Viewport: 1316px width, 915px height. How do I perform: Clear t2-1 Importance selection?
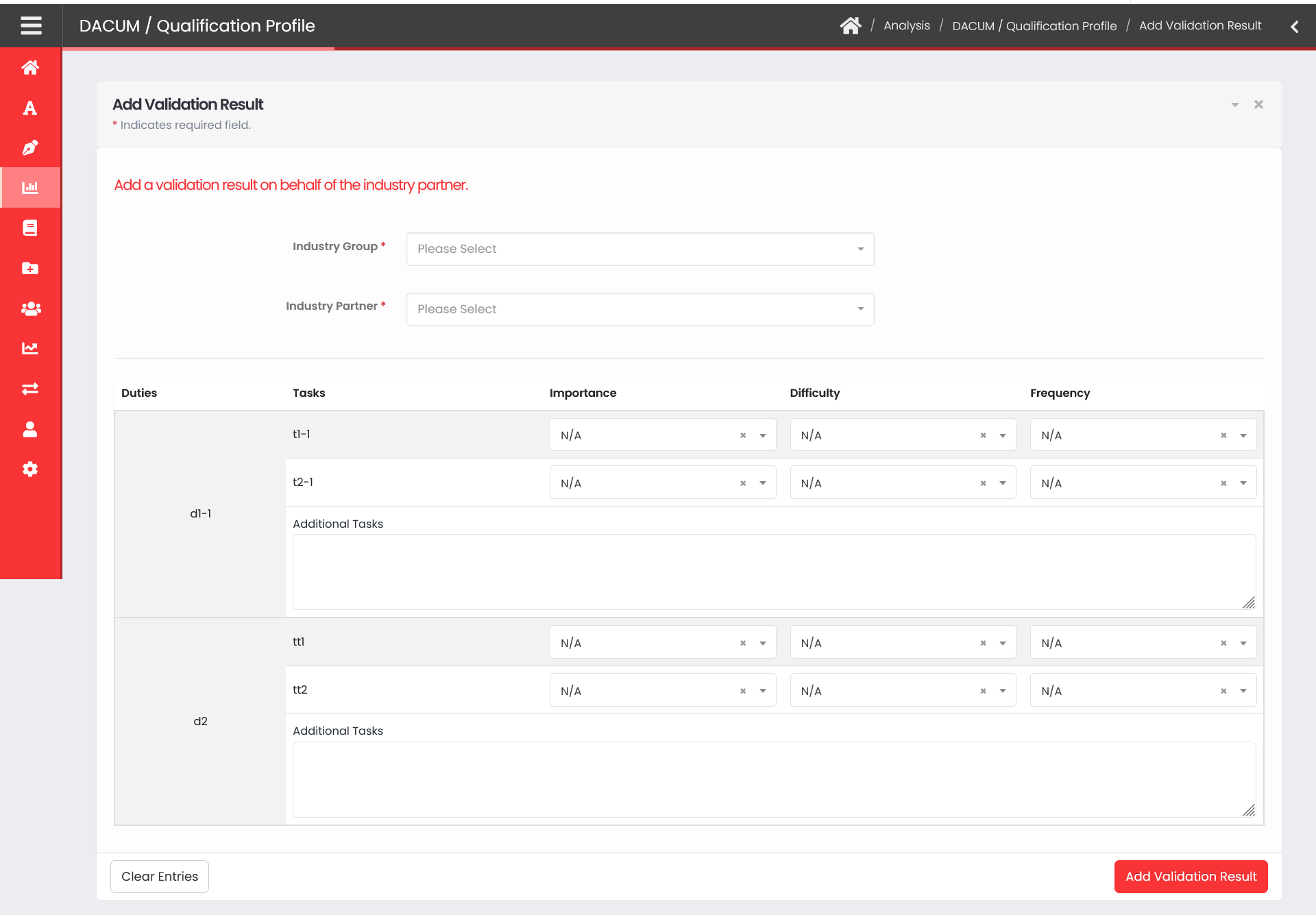[743, 483]
